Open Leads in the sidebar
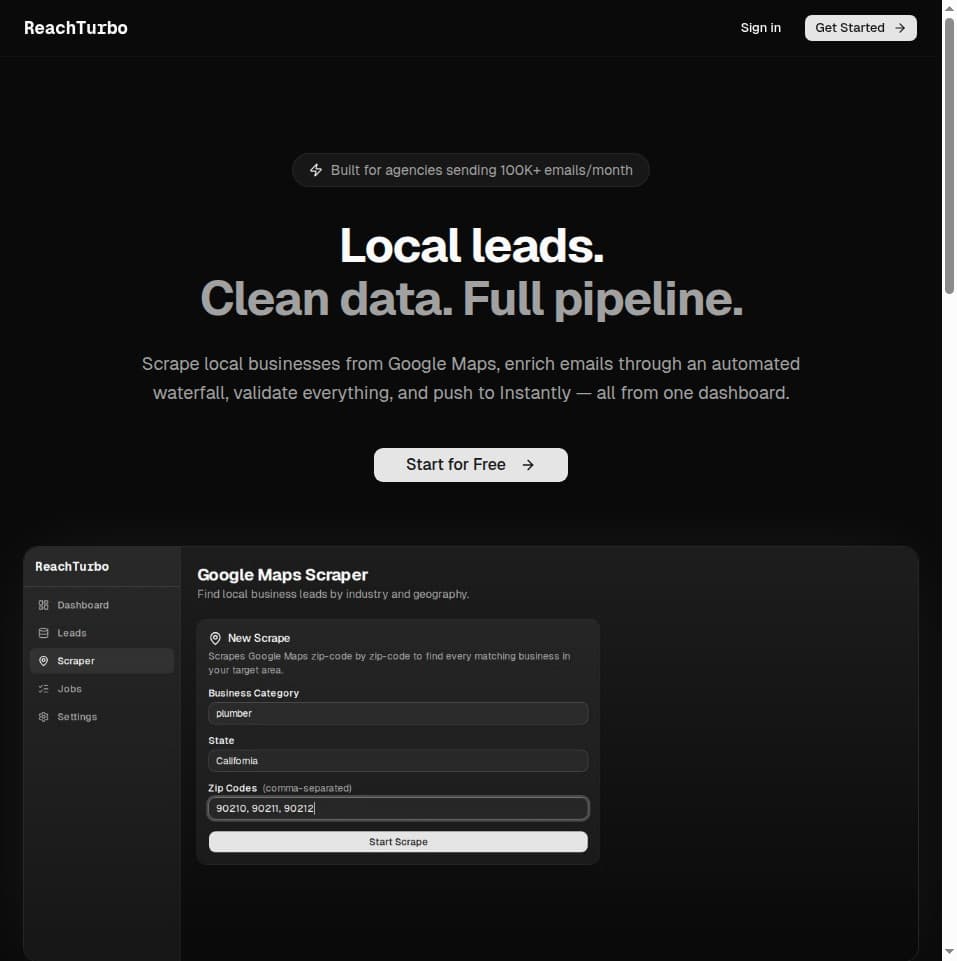The width and height of the screenshot is (957, 961). (x=102, y=633)
